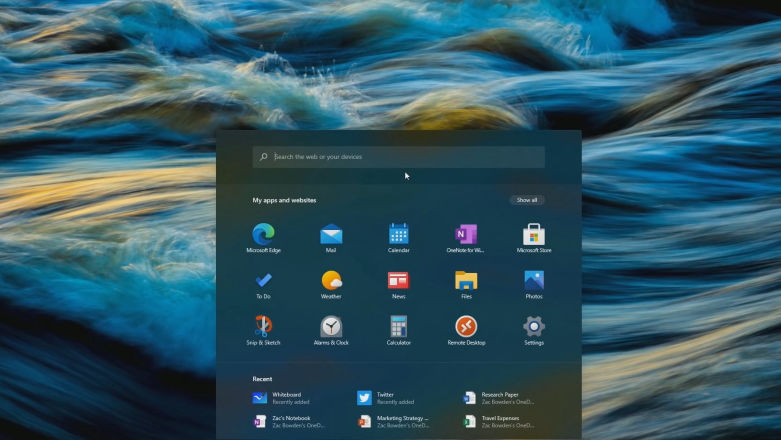Click the Show all button
This screenshot has height=440, width=781.
[526, 200]
